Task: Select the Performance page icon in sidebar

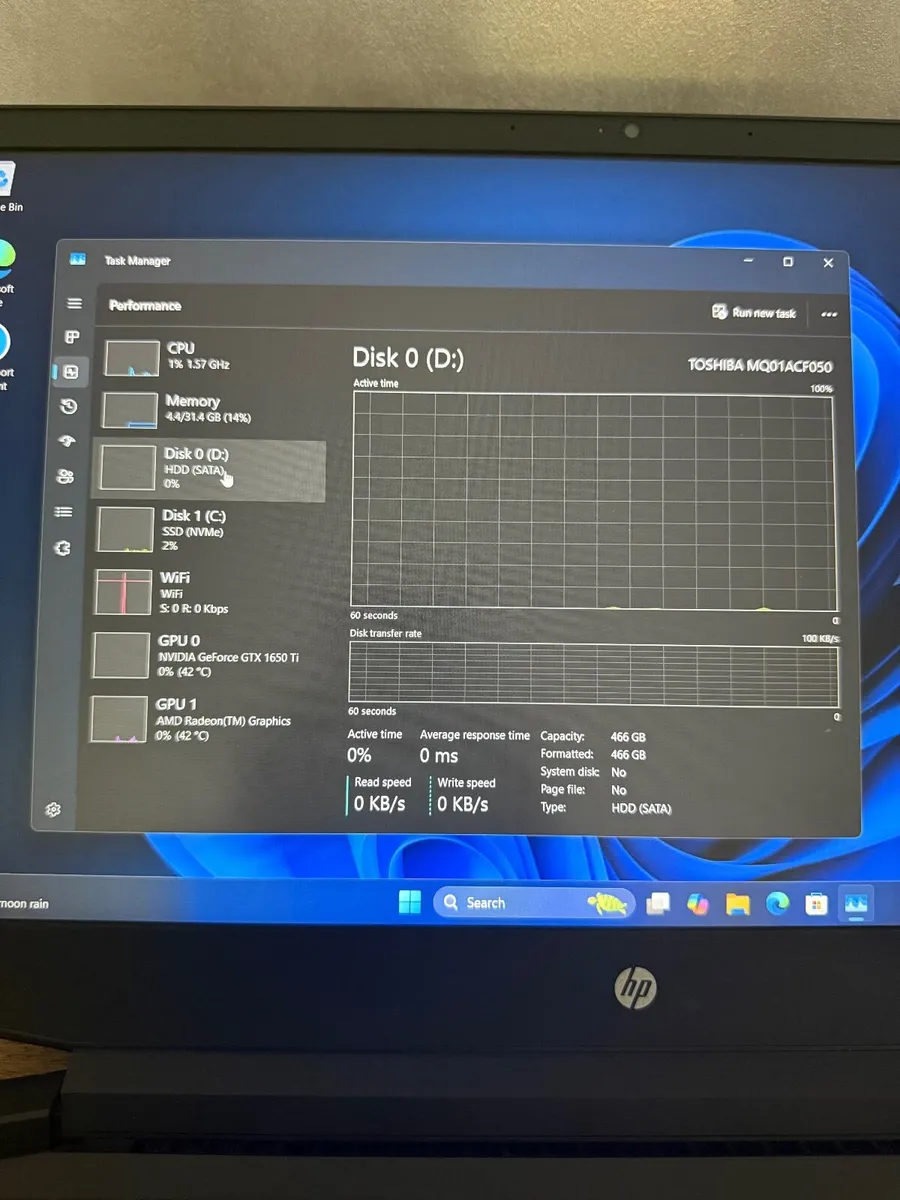Action: [71, 372]
